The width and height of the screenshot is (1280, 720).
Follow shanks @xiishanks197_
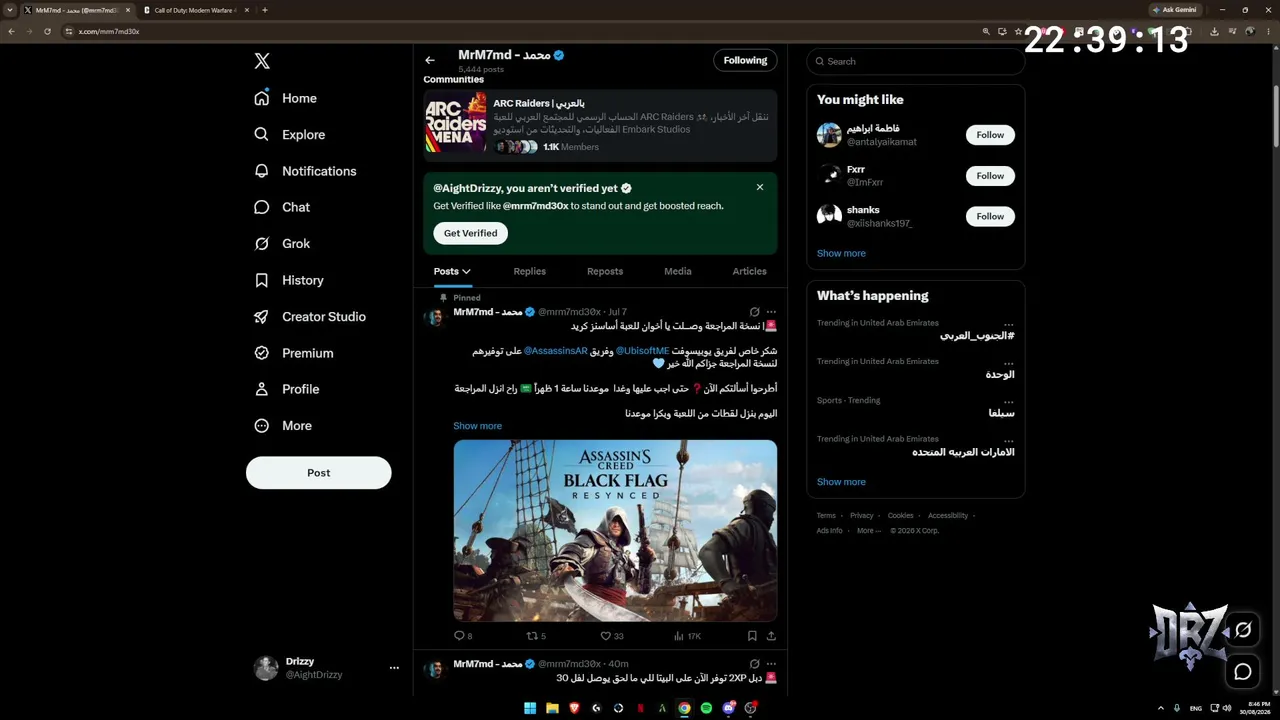coord(990,216)
